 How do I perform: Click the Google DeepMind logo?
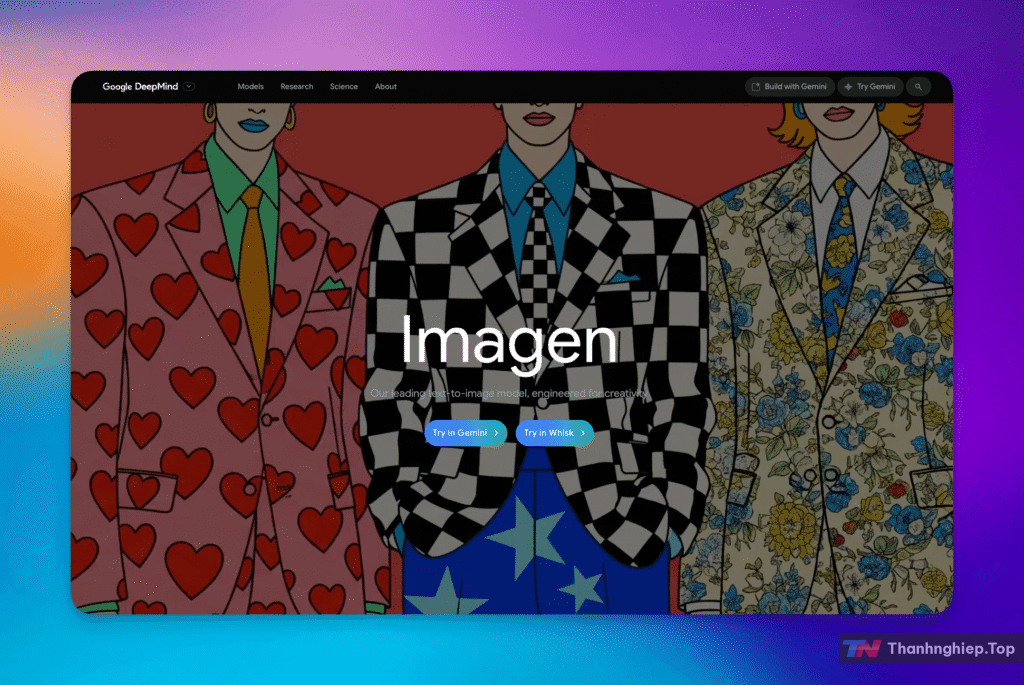(140, 86)
